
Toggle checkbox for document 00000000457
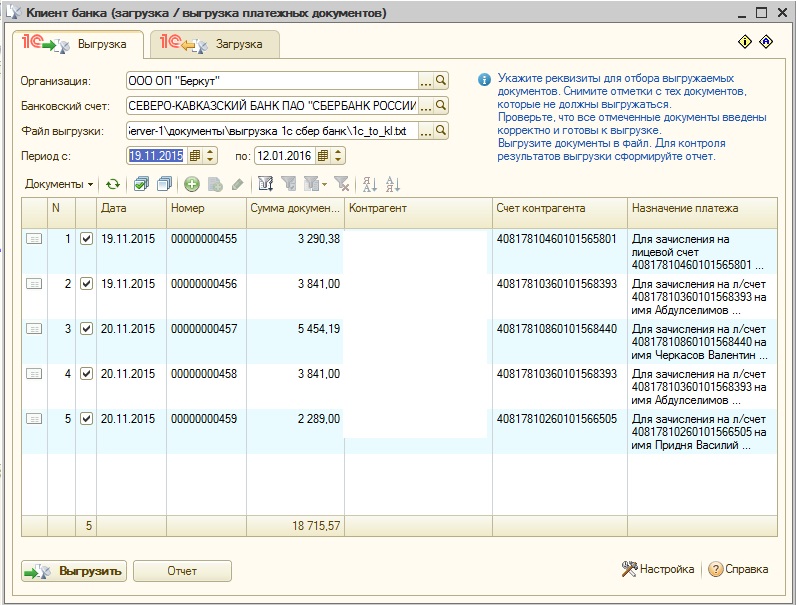click(x=86, y=328)
